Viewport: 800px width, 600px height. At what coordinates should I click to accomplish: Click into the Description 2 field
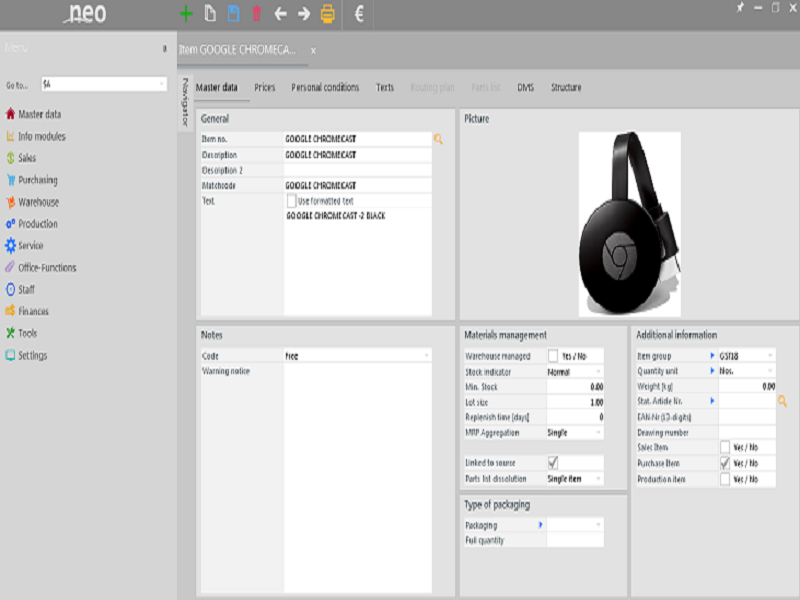(357, 170)
